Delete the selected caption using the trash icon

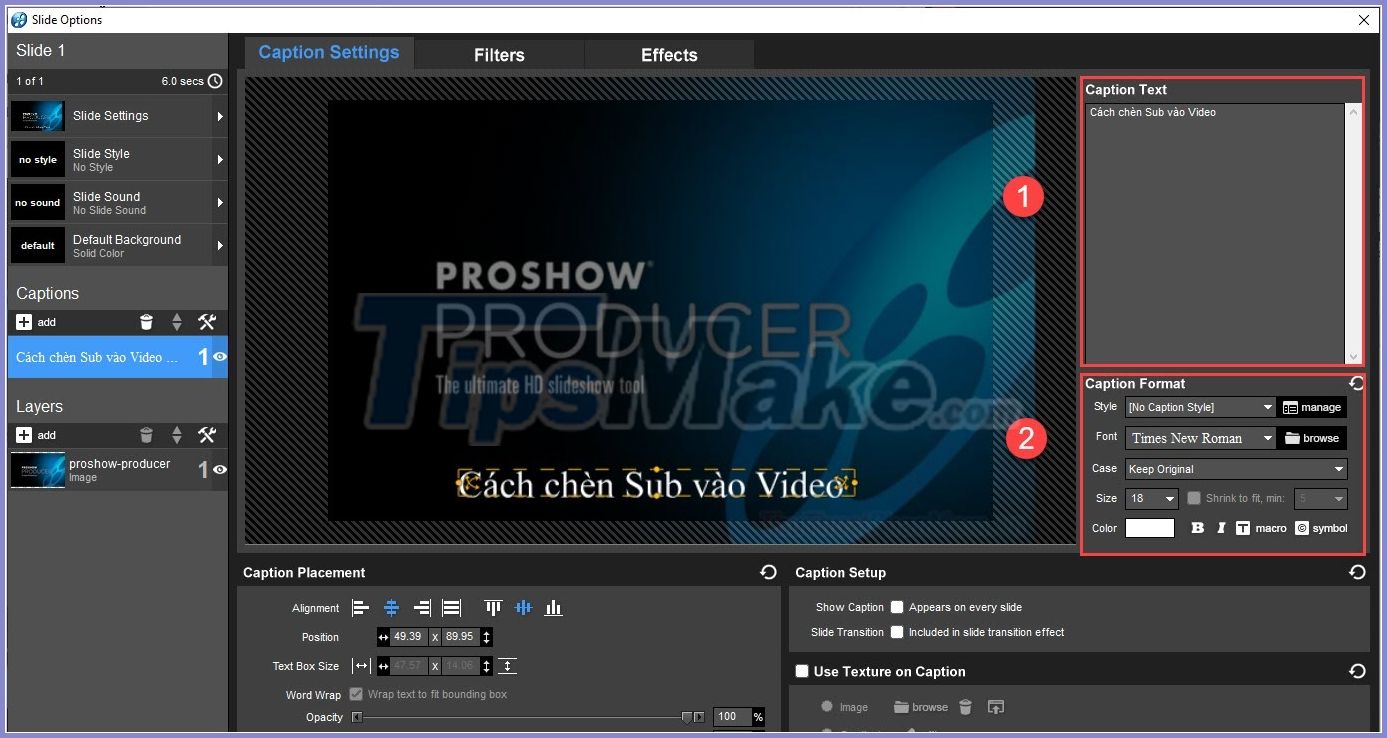click(146, 322)
